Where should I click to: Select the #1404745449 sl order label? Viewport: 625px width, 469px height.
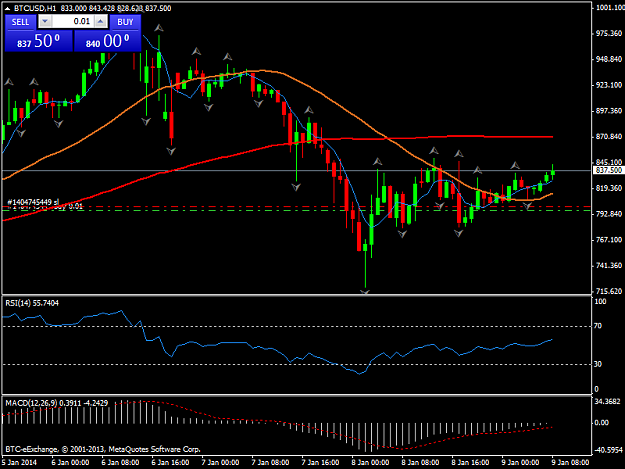(33, 202)
